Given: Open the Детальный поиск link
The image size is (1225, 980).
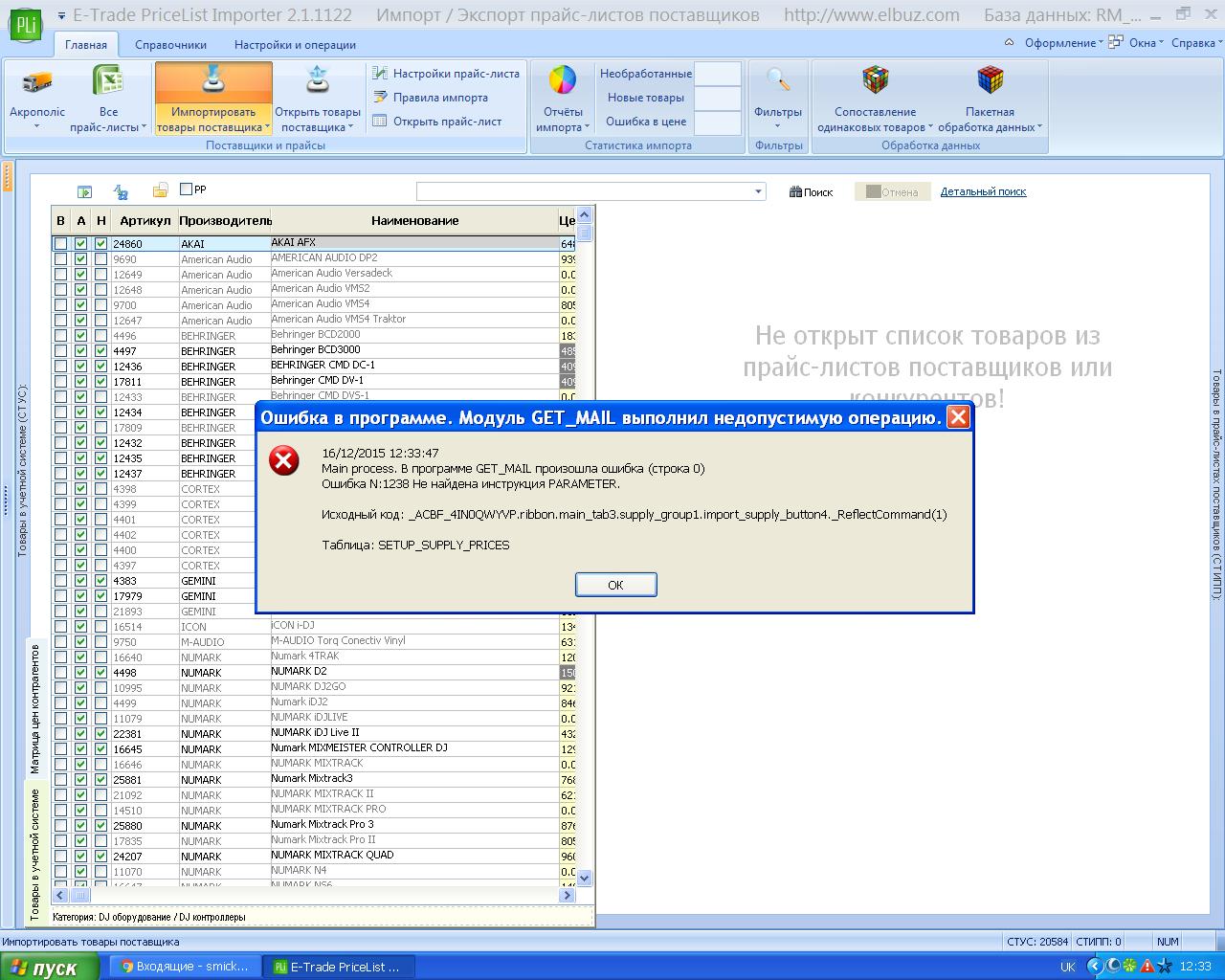Looking at the screenshot, I should click(983, 191).
